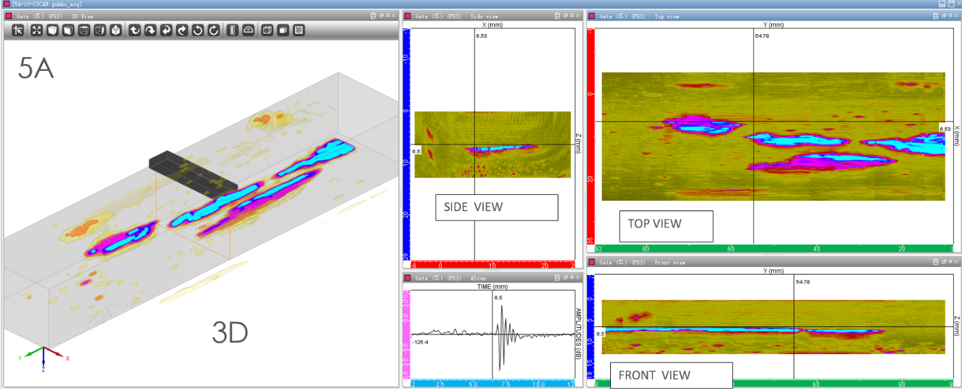Click the Top view panel title bar
Image resolution: width=962 pixels, height=391 pixels.
[771, 16]
